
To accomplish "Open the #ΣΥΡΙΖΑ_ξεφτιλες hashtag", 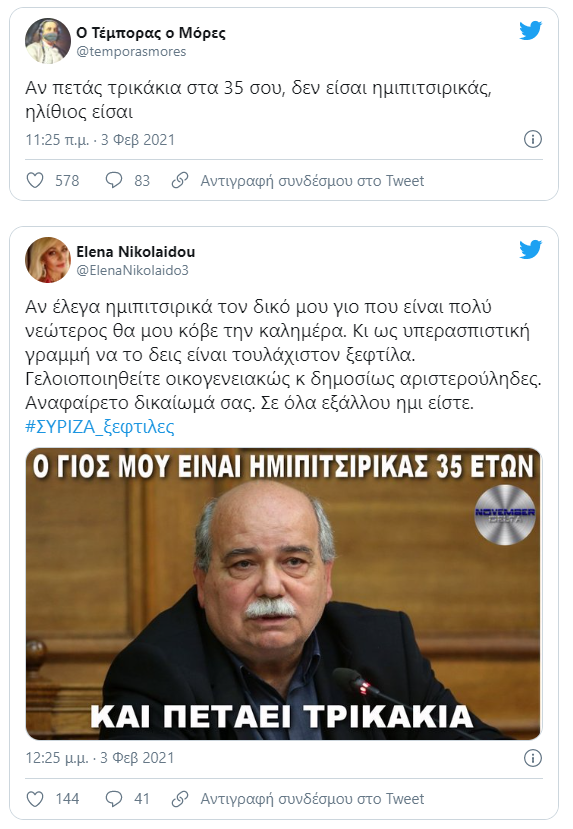I will pos(100,427).
